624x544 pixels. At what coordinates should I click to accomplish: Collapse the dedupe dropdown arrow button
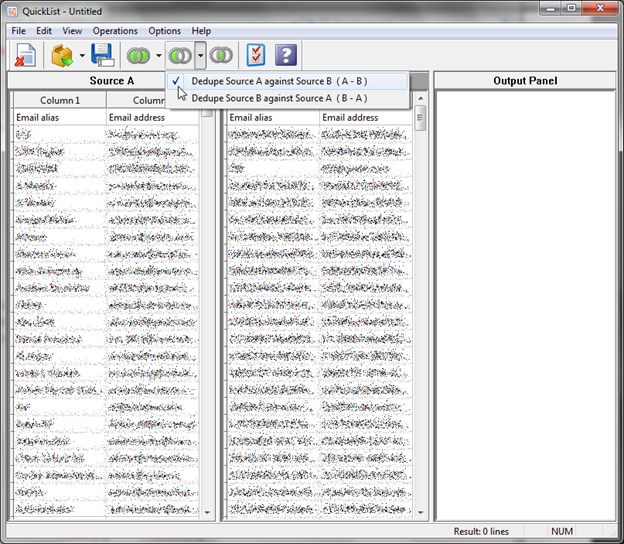(x=200, y=55)
